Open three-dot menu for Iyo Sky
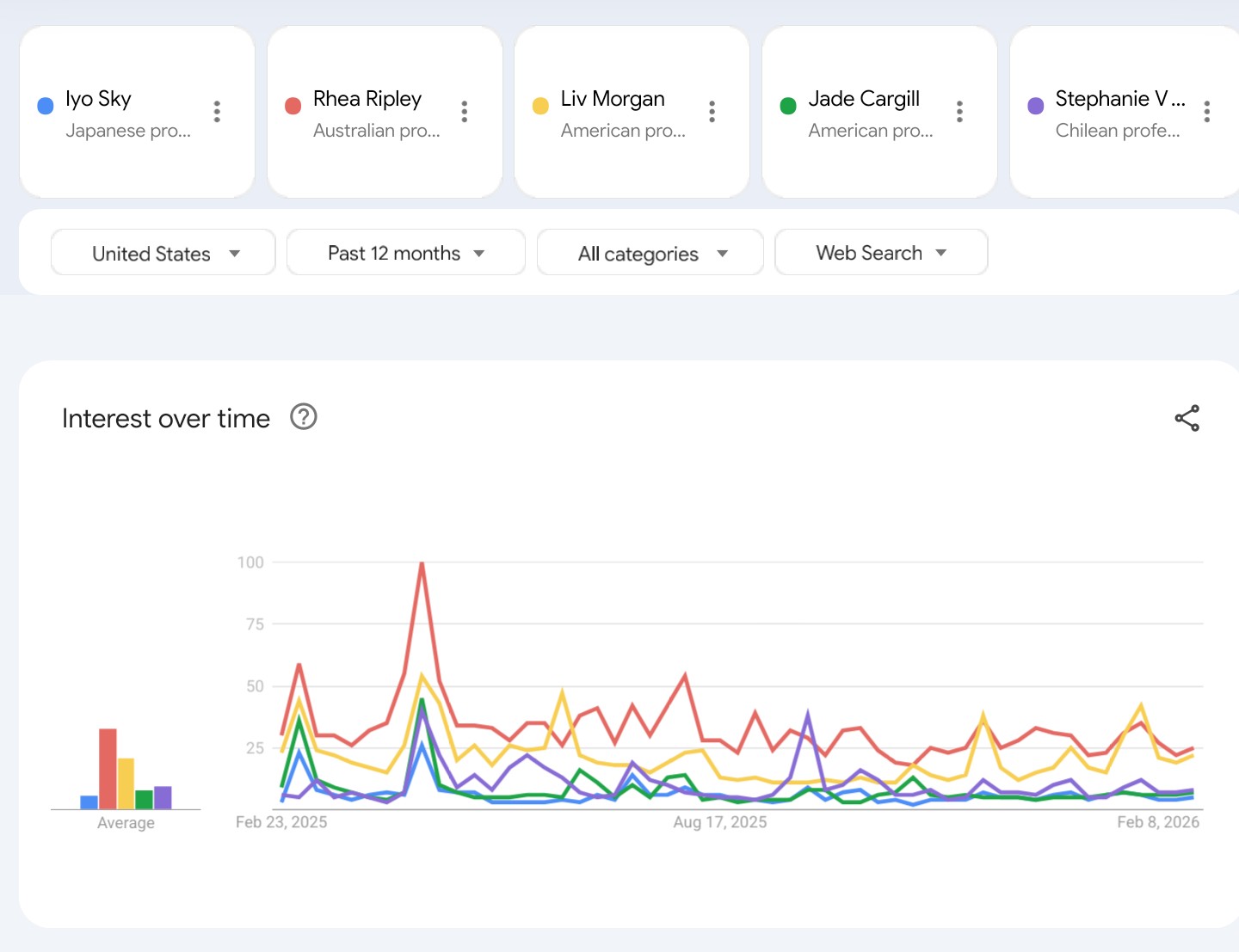This screenshot has width=1239, height=952. point(217,111)
